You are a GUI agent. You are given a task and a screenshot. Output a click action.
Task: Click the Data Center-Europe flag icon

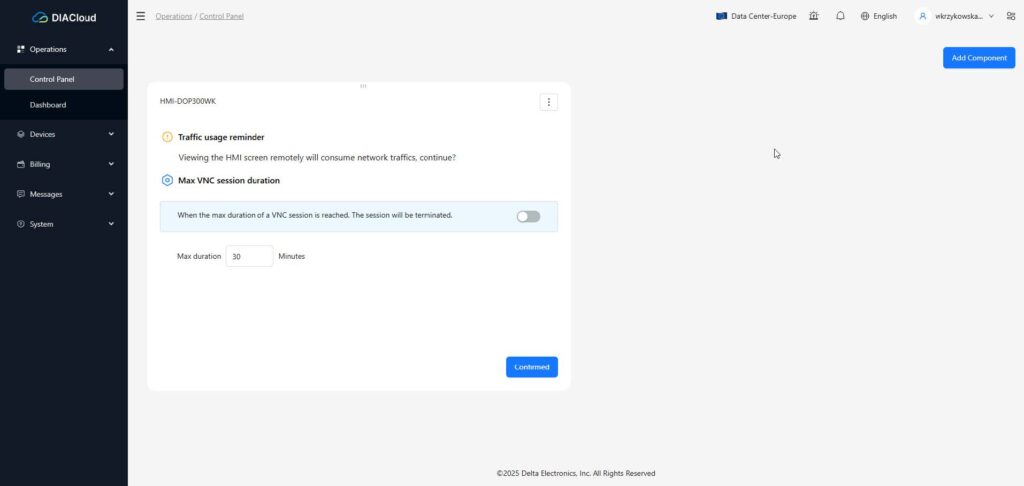pos(721,16)
